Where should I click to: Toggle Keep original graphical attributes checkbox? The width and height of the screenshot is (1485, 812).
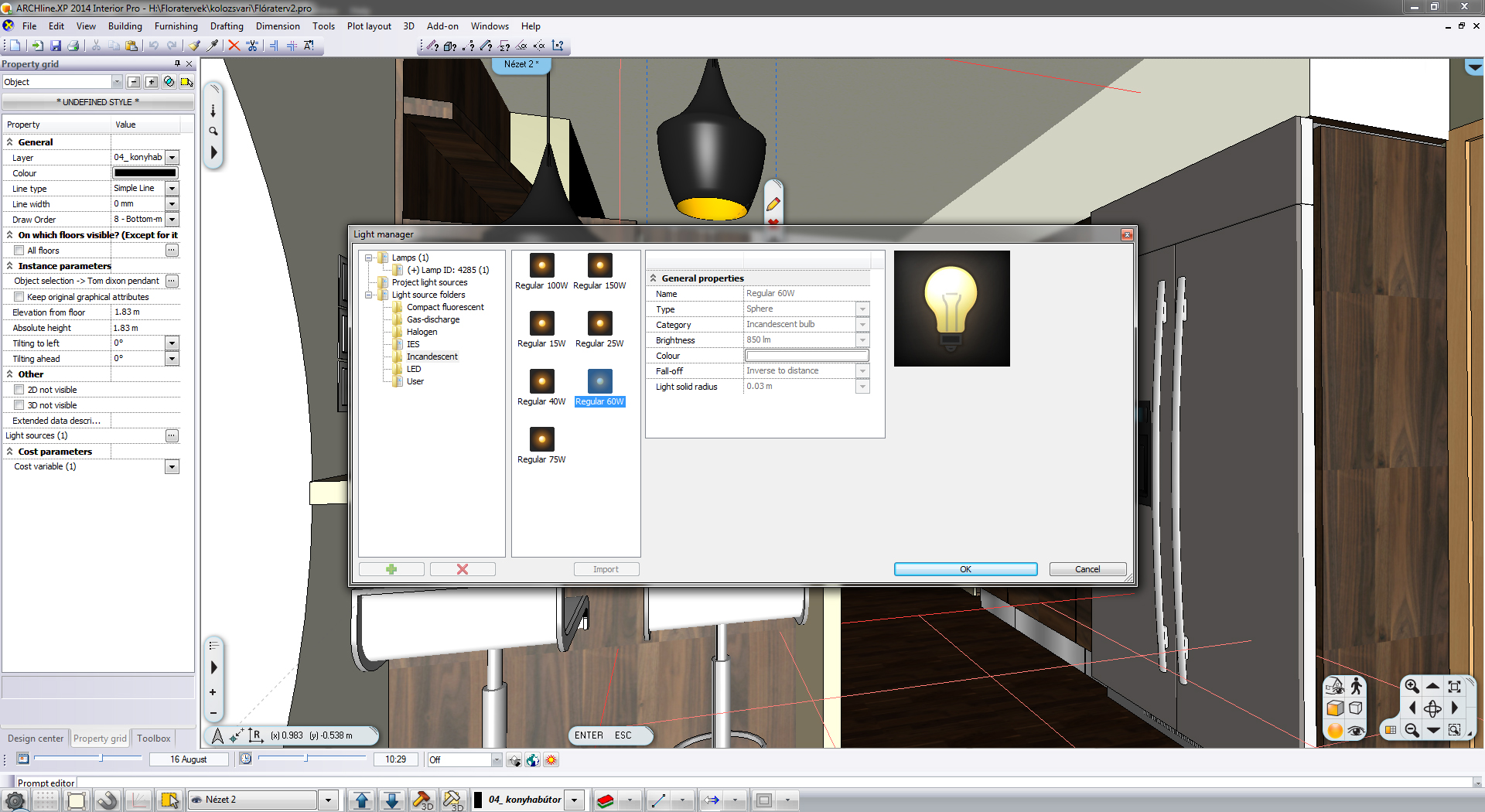click(19, 297)
